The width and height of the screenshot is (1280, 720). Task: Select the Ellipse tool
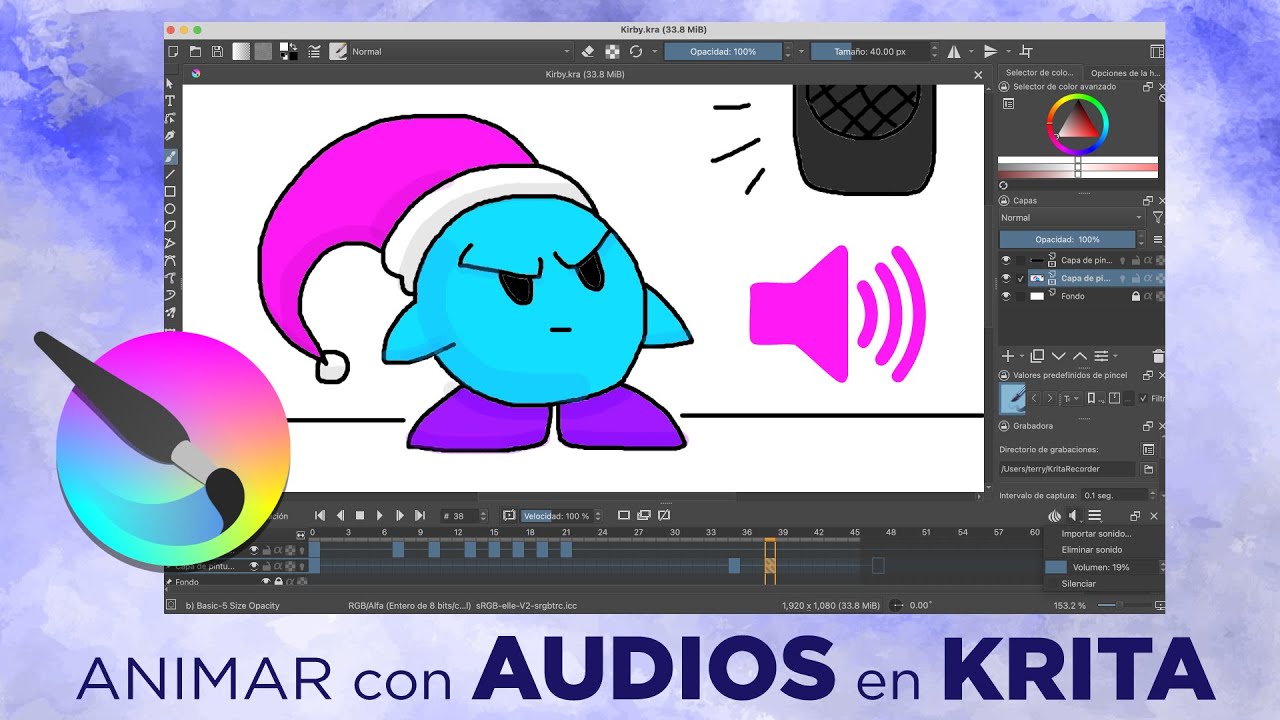[x=170, y=209]
